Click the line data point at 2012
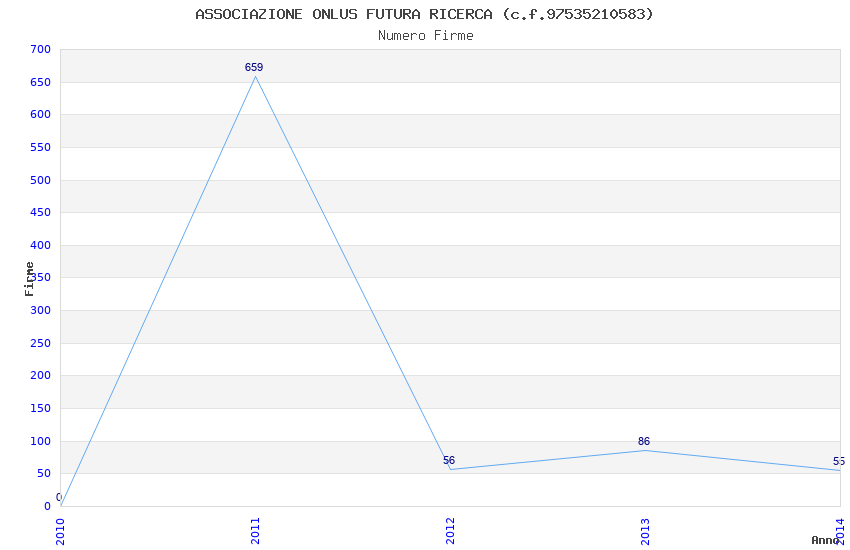 (450, 469)
